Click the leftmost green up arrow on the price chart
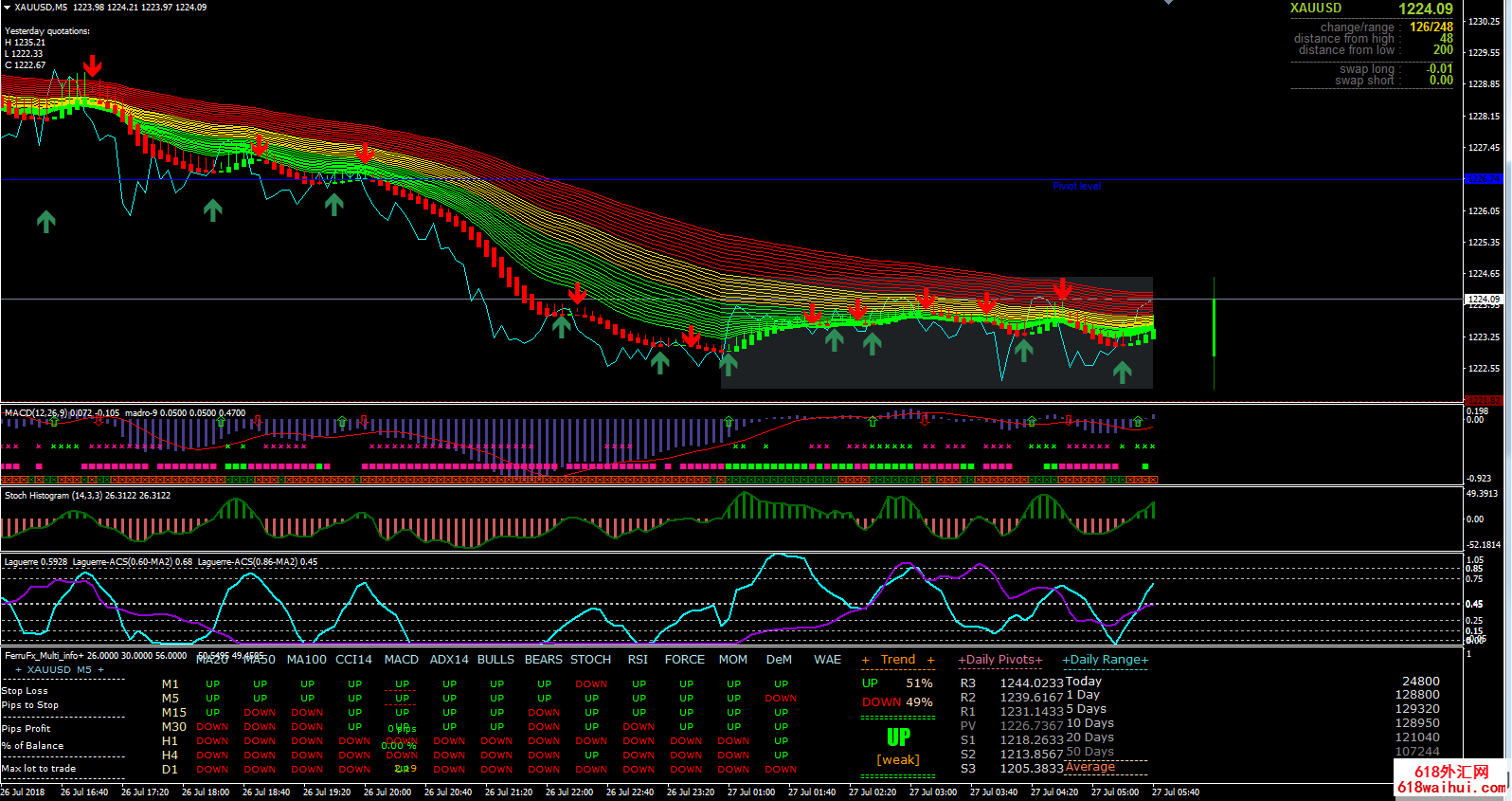The height and width of the screenshot is (801, 1512). tap(45, 222)
